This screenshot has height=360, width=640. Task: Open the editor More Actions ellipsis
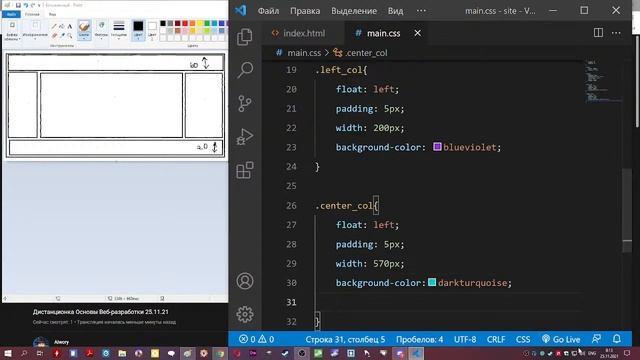pyautogui.click(x=616, y=33)
